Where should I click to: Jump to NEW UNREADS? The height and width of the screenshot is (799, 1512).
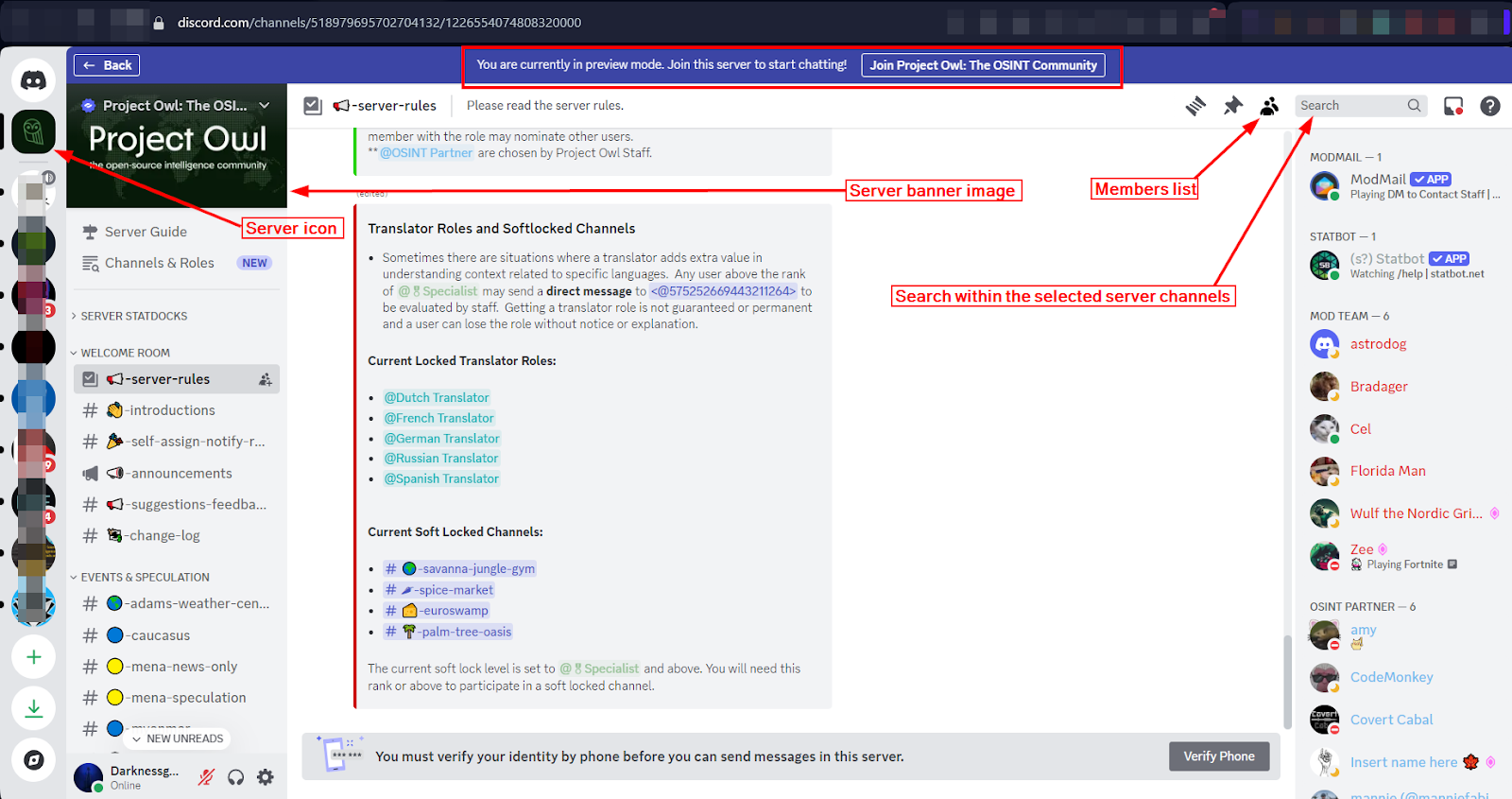pos(179,738)
